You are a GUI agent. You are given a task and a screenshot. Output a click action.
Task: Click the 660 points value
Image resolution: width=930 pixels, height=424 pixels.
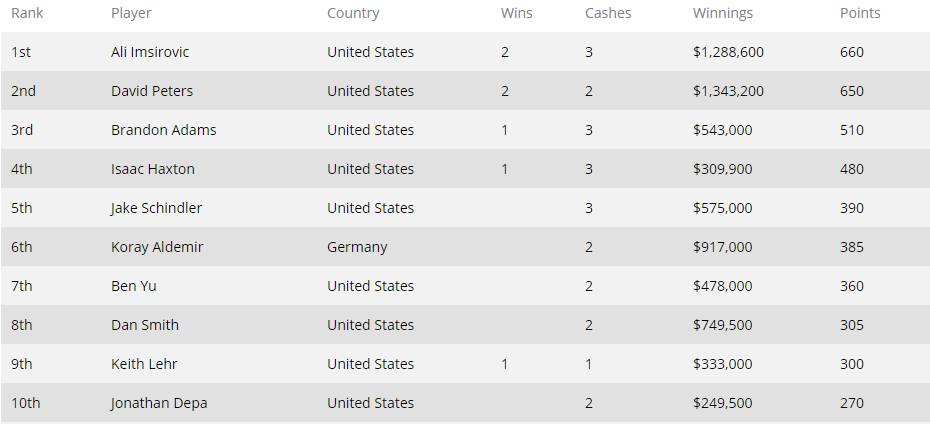852,52
